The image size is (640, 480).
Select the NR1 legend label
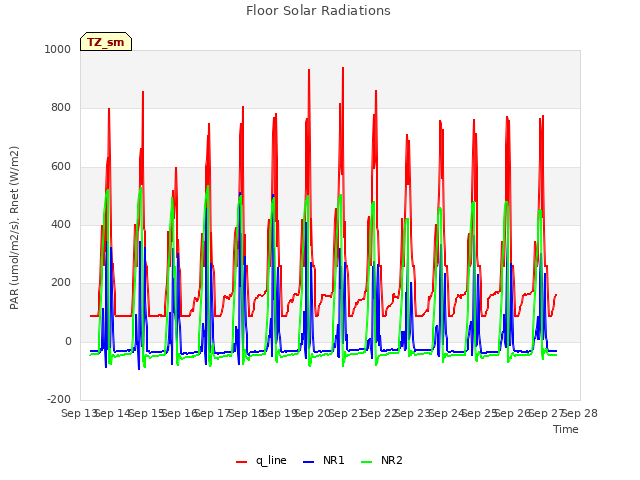[333, 460]
